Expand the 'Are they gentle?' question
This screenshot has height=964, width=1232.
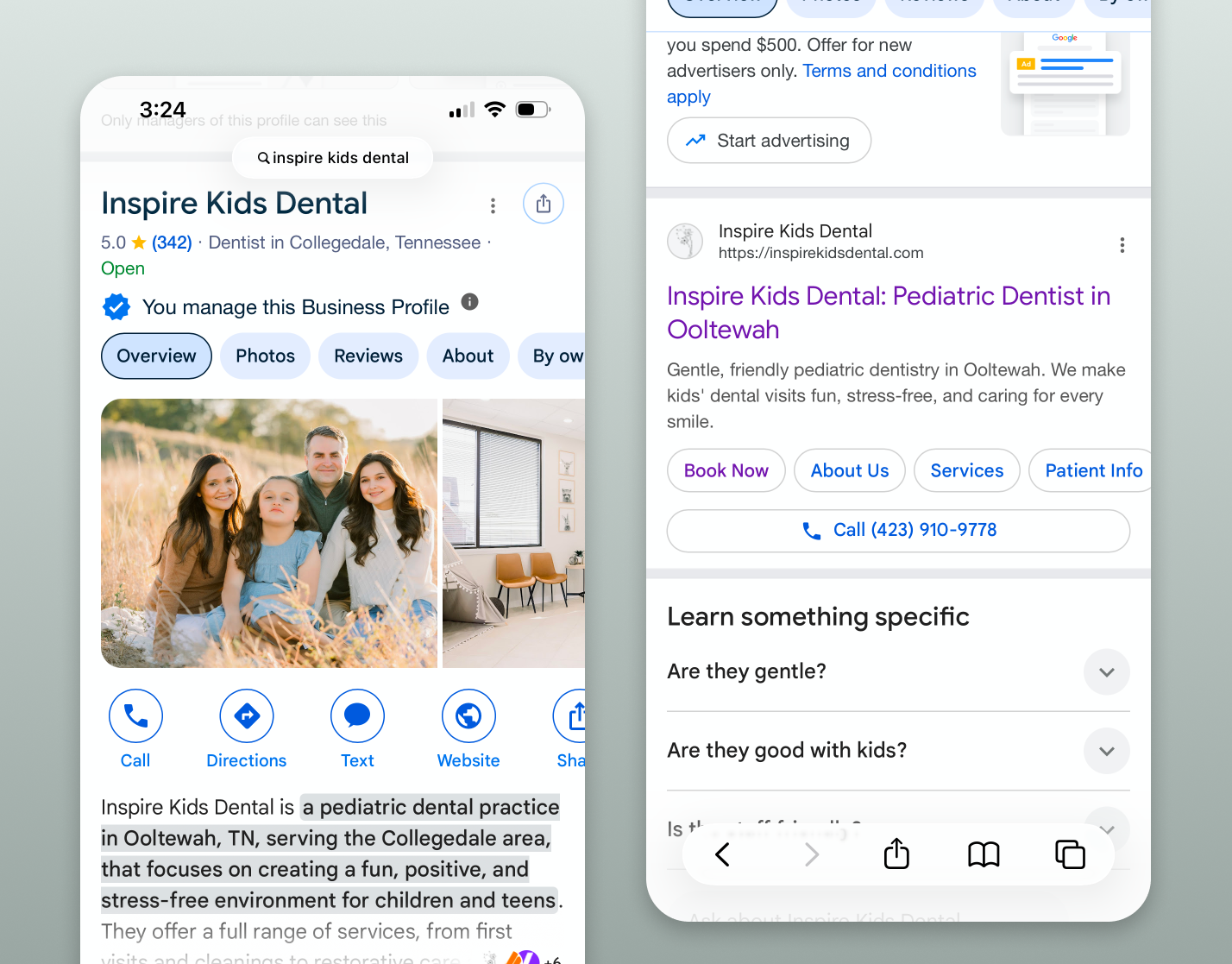pos(1107,671)
